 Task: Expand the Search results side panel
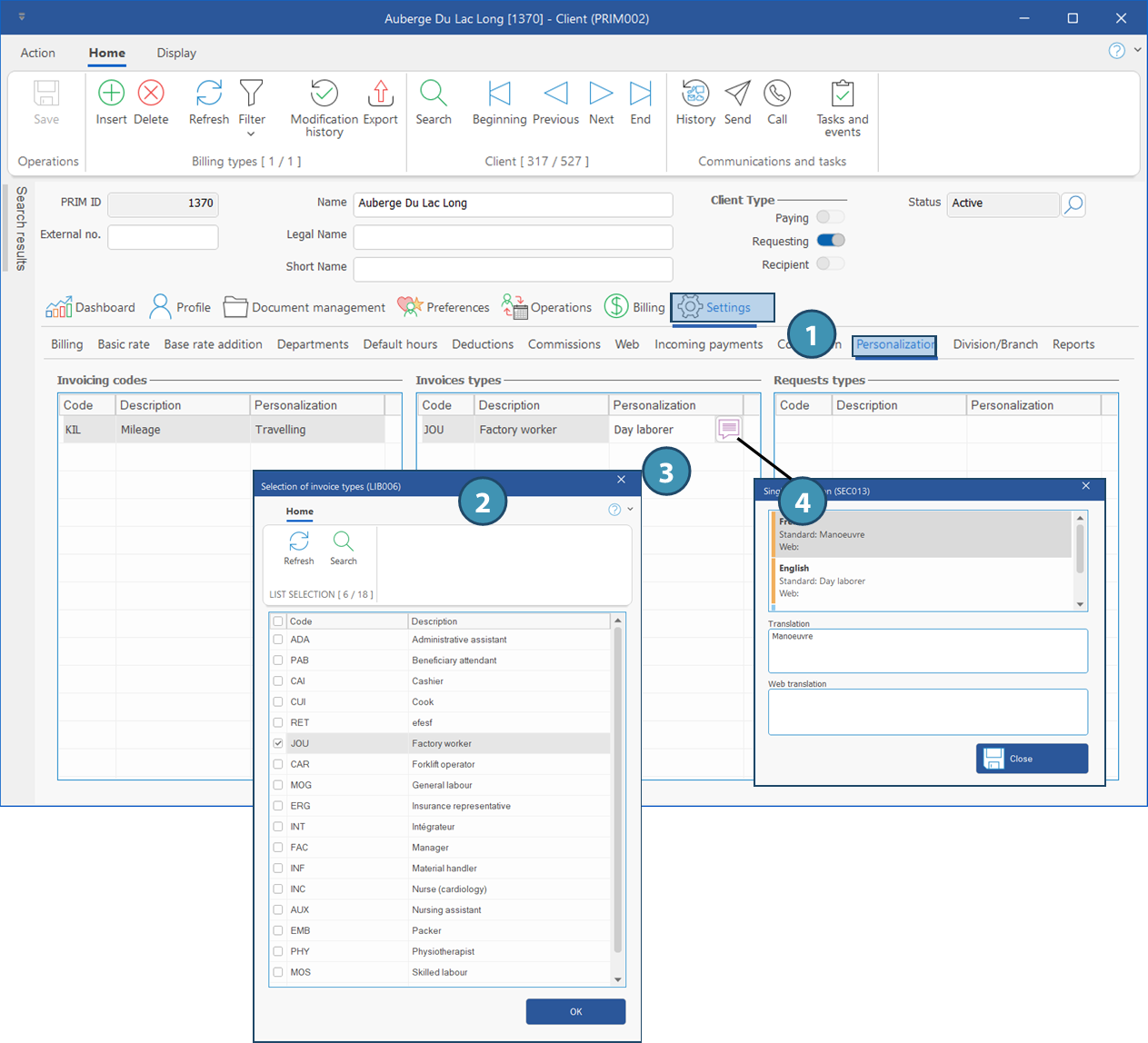(20, 228)
